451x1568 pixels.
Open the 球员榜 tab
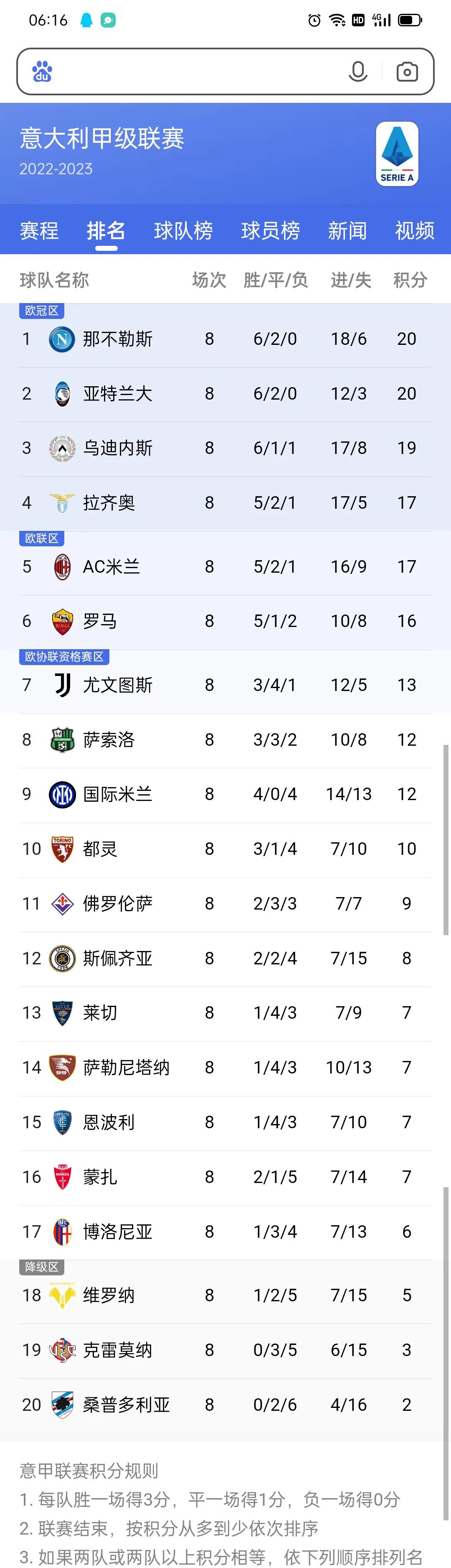click(x=271, y=231)
